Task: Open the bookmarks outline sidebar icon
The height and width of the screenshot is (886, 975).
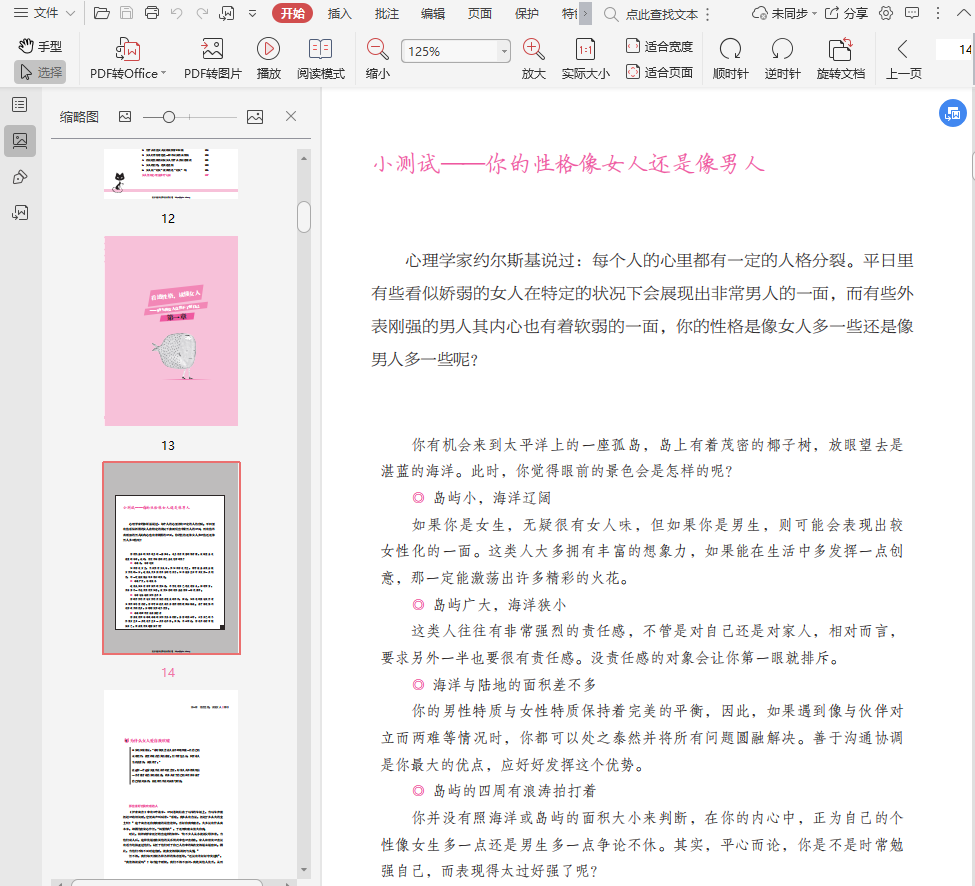Action: 20,104
